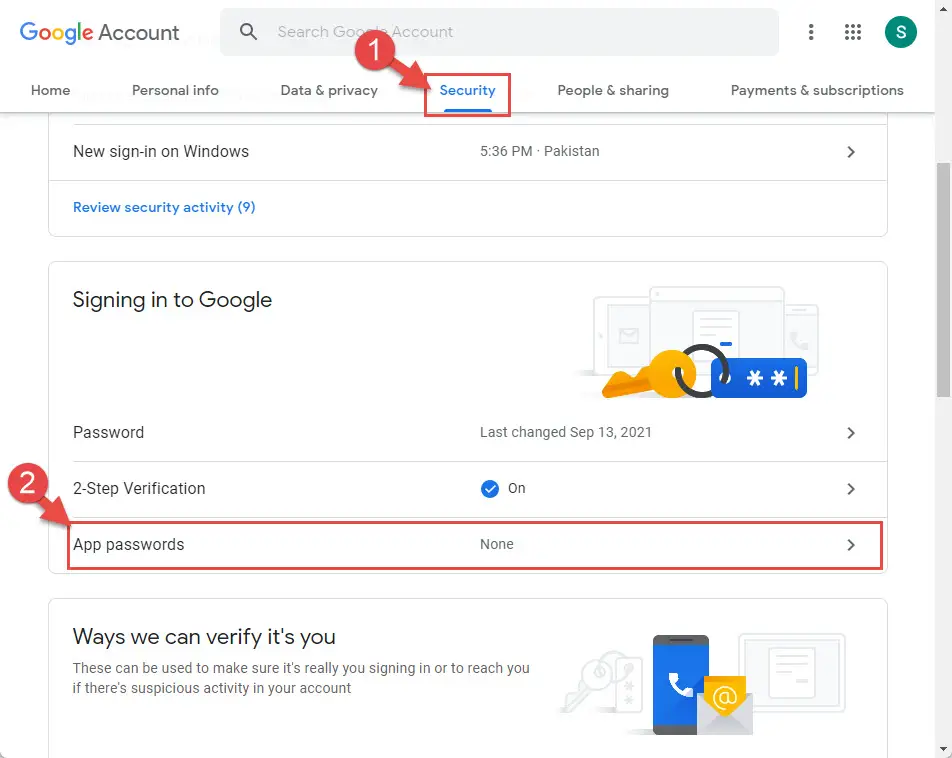Expand chevron for New sign-in on Windows
This screenshot has height=758, width=952.
pos(851,152)
